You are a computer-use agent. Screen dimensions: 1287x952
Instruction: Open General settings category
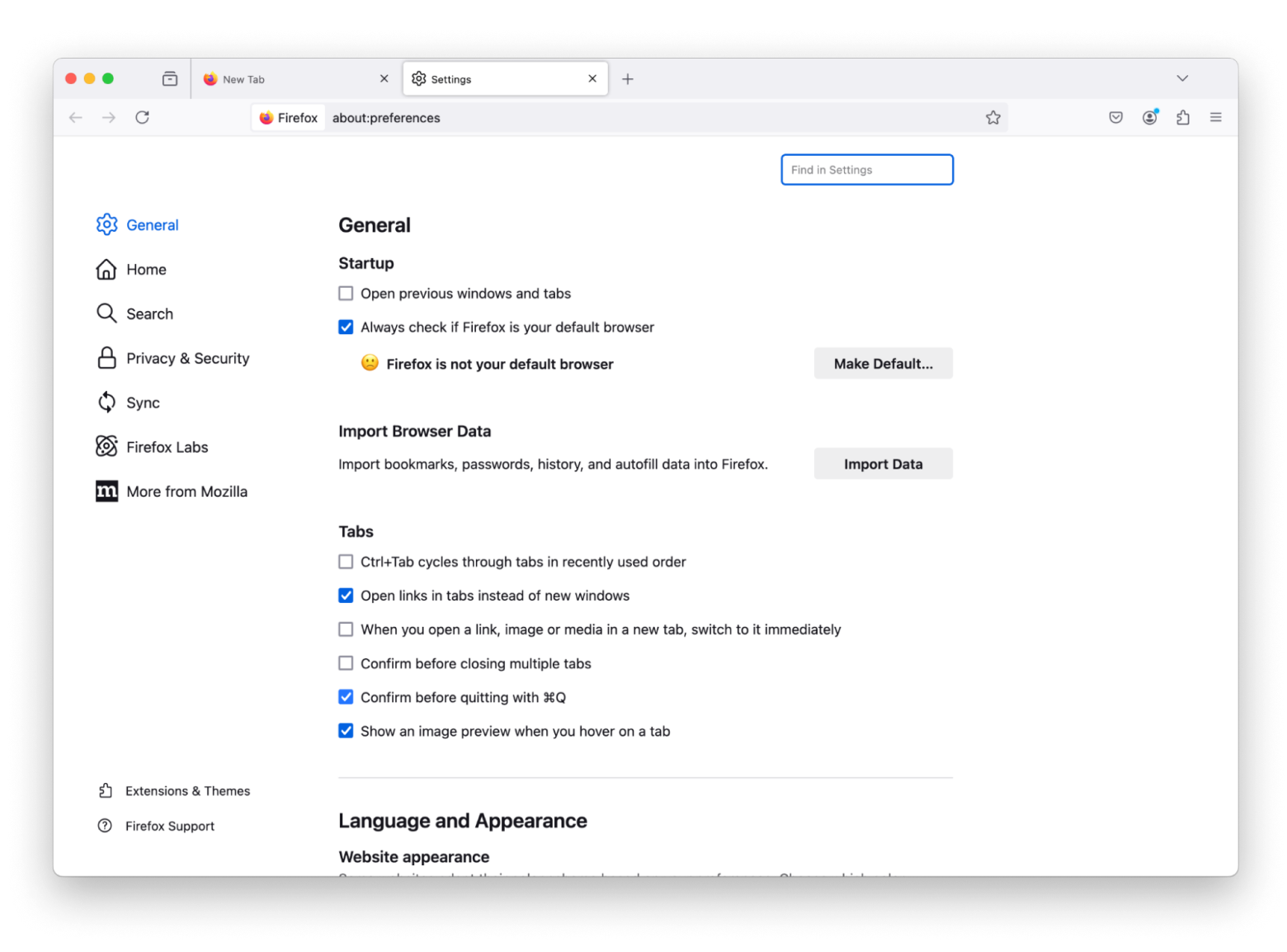point(138,225)
